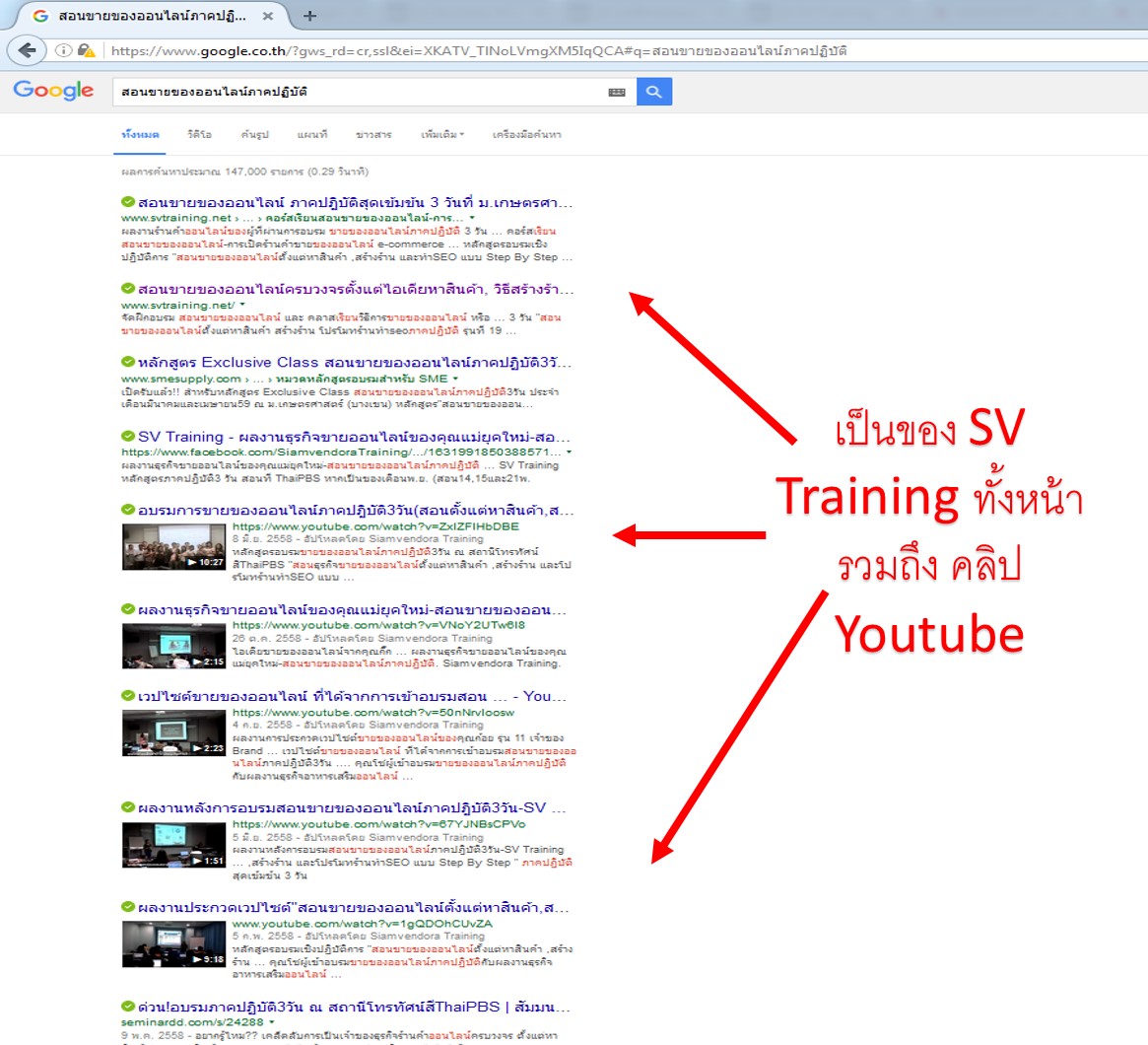
Task: Click green check icon beside first svtraining.net result
Action: click(x=128, y=201)
